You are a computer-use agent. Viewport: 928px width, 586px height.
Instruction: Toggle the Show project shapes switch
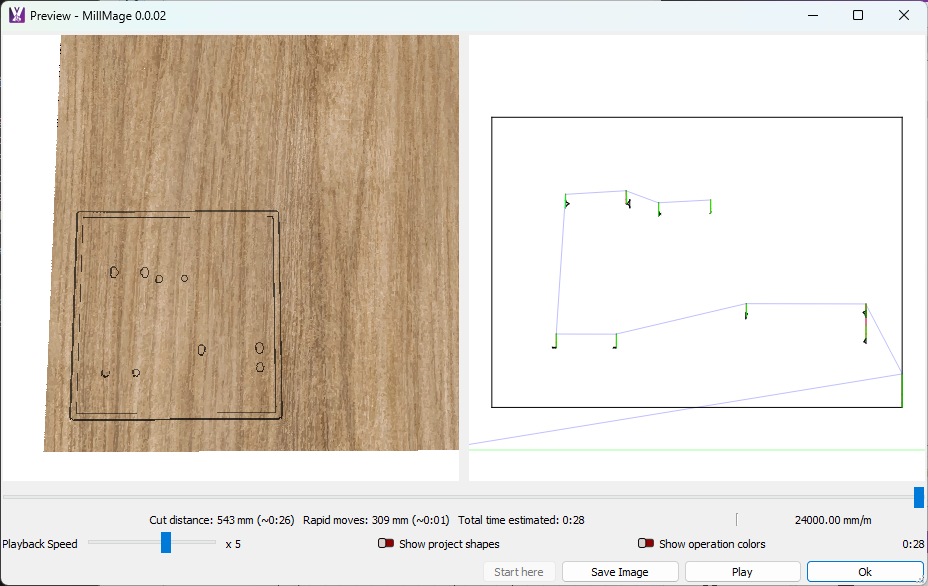point(386,544)
